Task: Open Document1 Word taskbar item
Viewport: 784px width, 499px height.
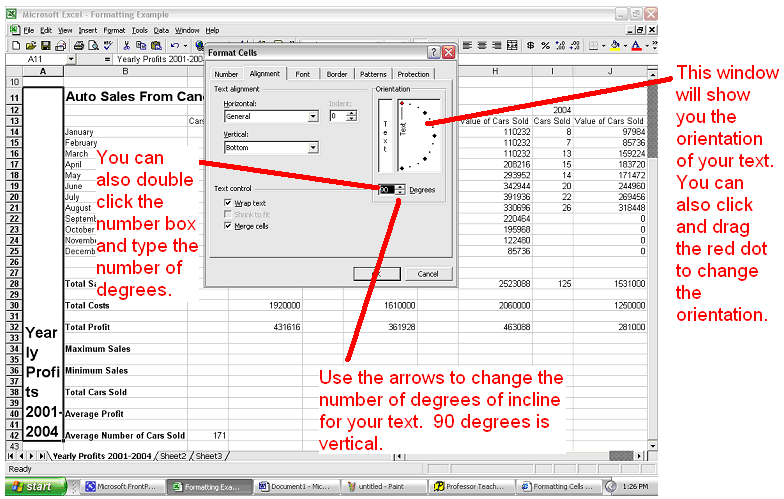Action: pos(296,486)
